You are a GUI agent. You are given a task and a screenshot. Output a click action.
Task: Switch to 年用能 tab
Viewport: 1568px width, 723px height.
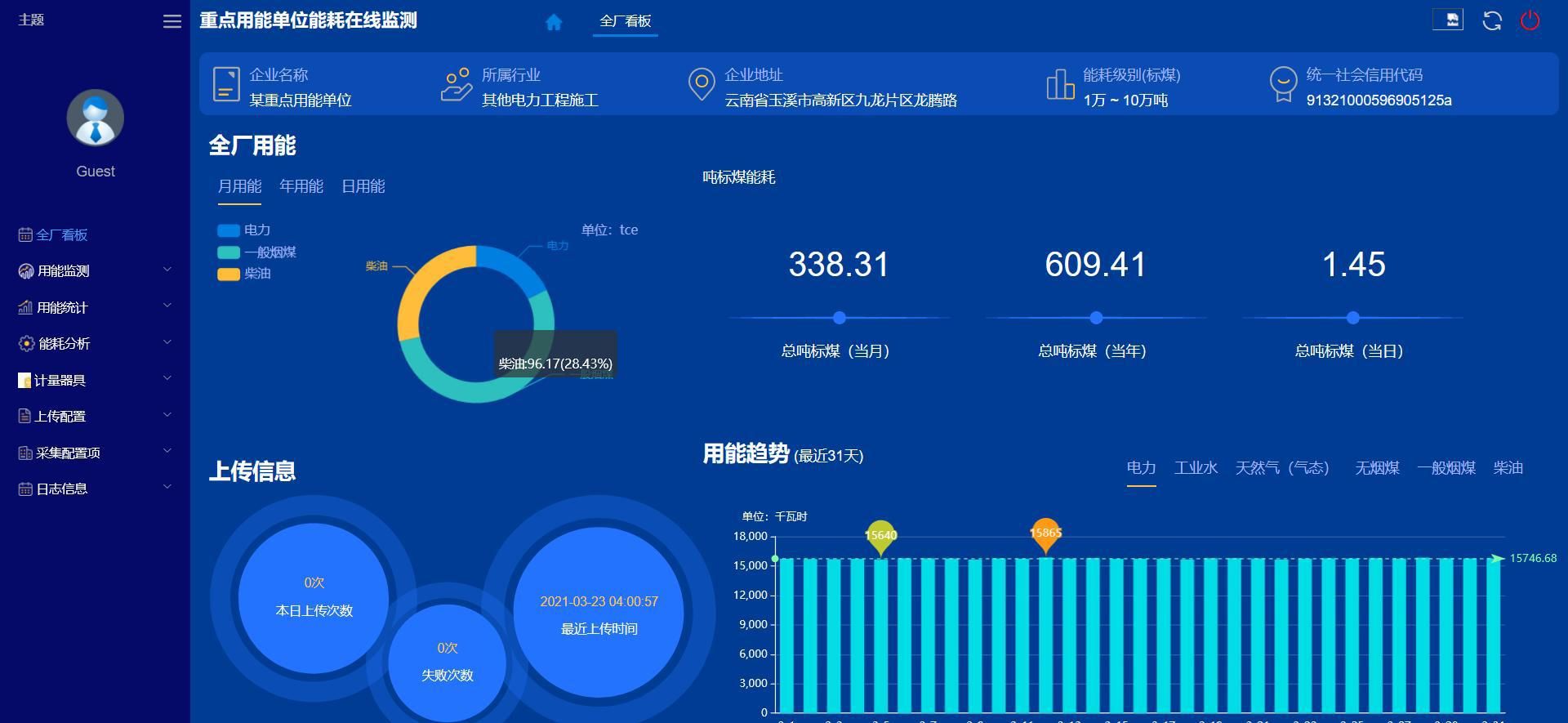coord(301,187)
